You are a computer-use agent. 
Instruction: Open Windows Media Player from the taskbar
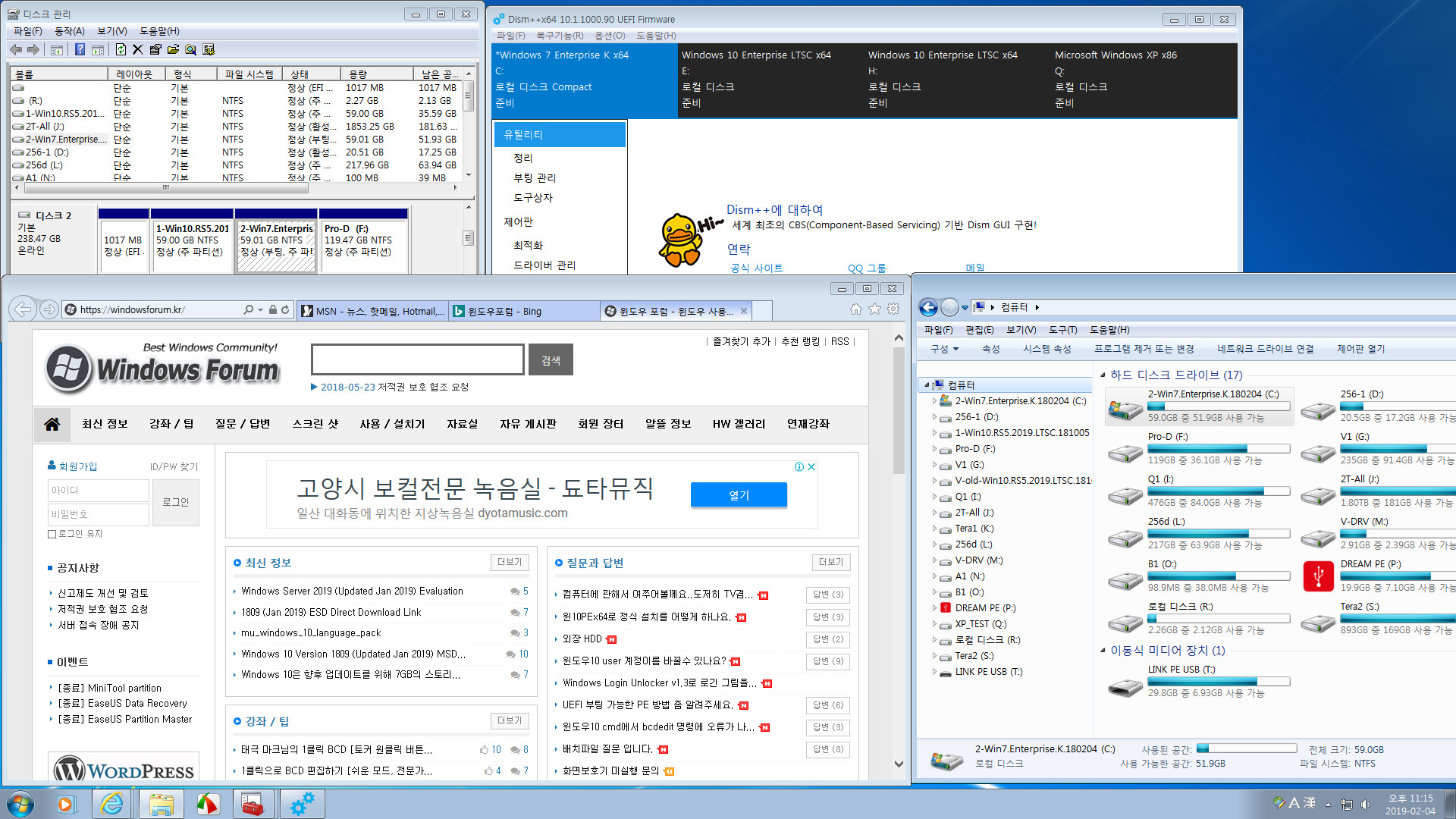[x=67, y=804]
